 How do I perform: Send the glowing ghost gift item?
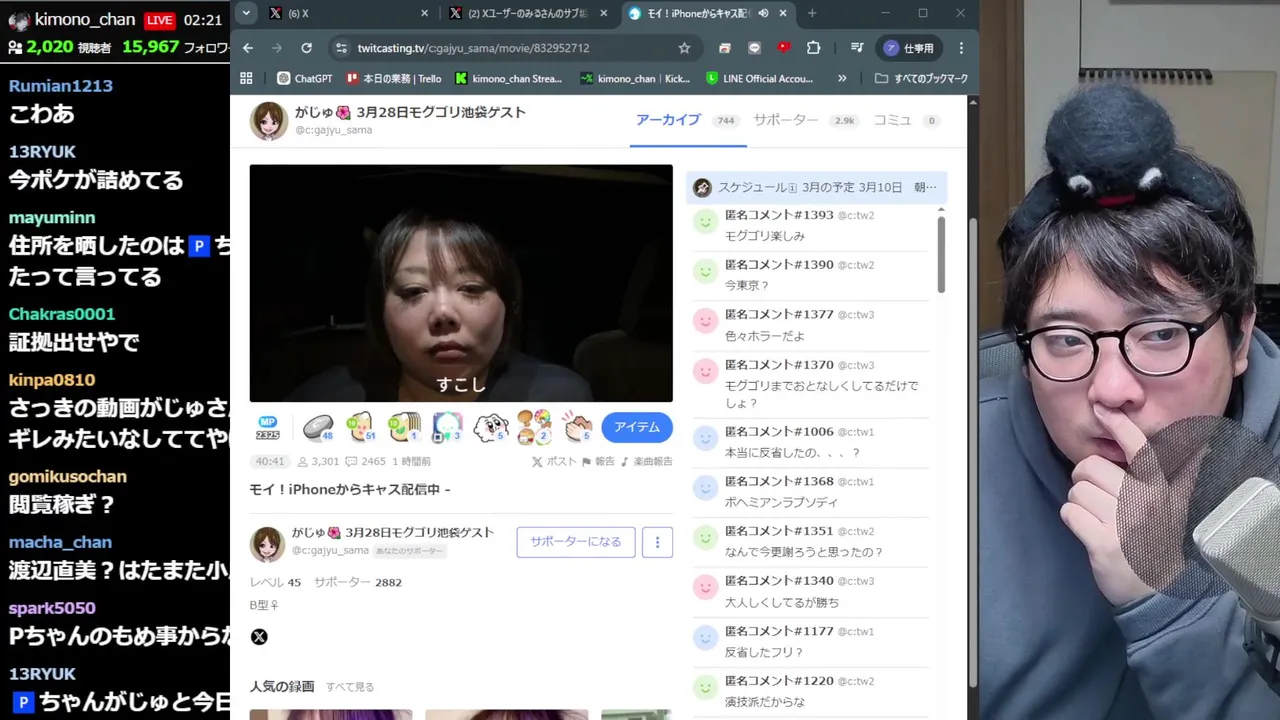click(x=447, y=427)
